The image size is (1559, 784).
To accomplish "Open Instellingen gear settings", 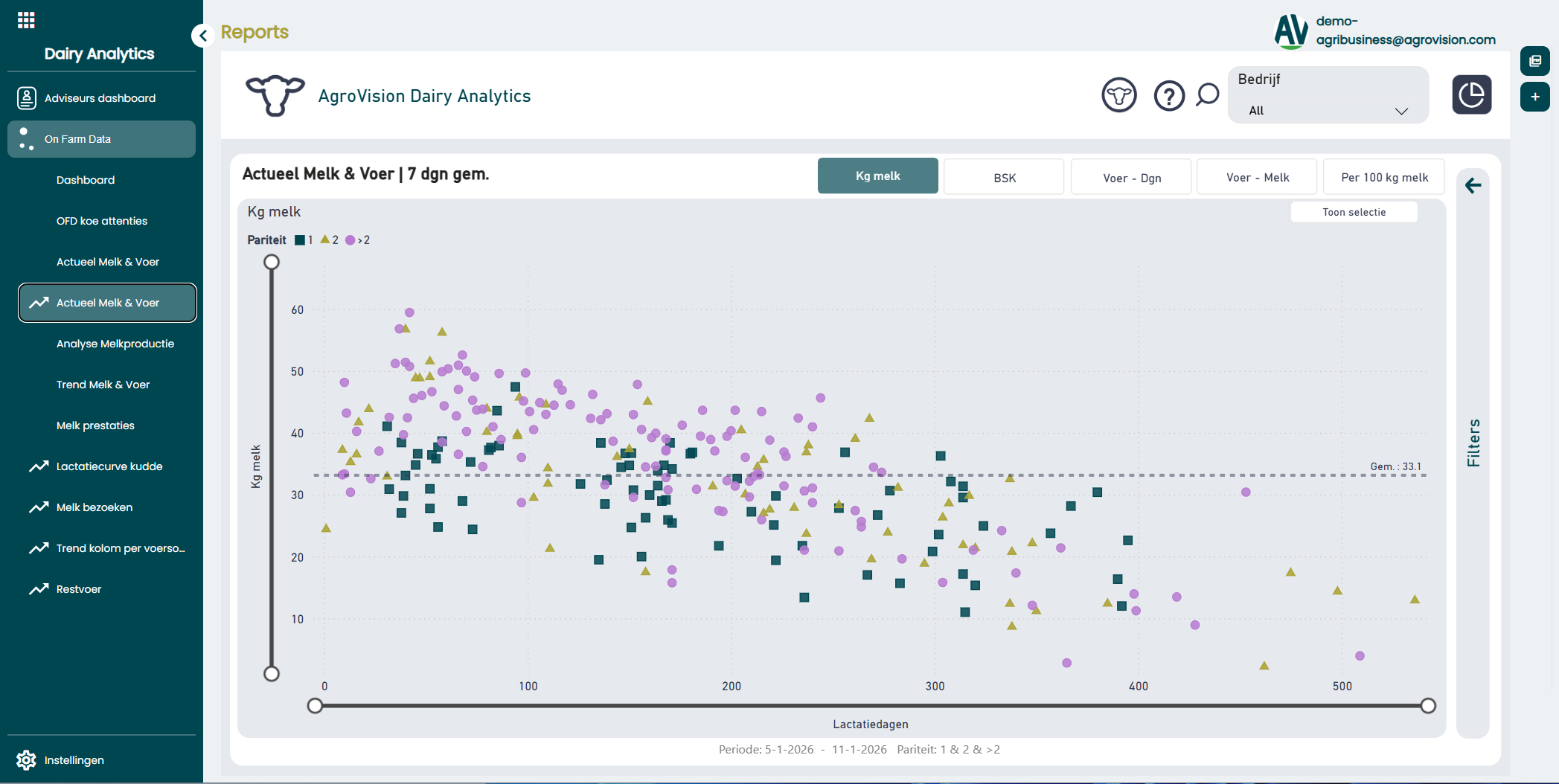I will coord(27,759).
